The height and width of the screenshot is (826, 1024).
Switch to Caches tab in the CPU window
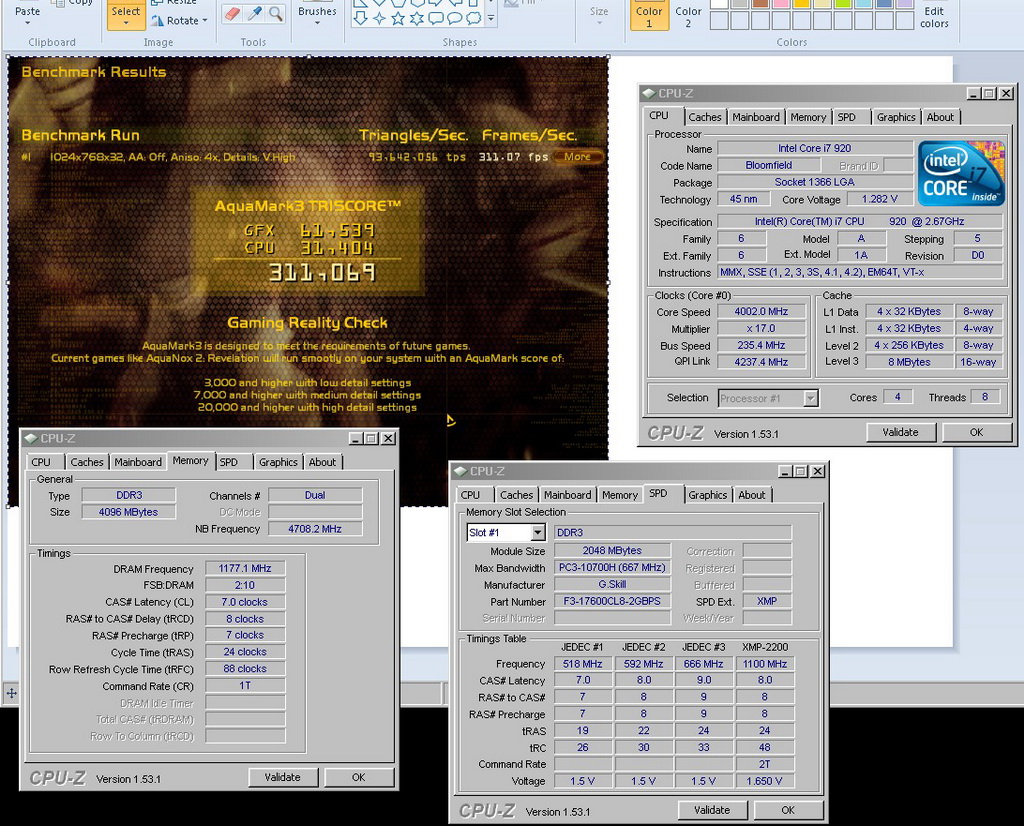[705, 117]
